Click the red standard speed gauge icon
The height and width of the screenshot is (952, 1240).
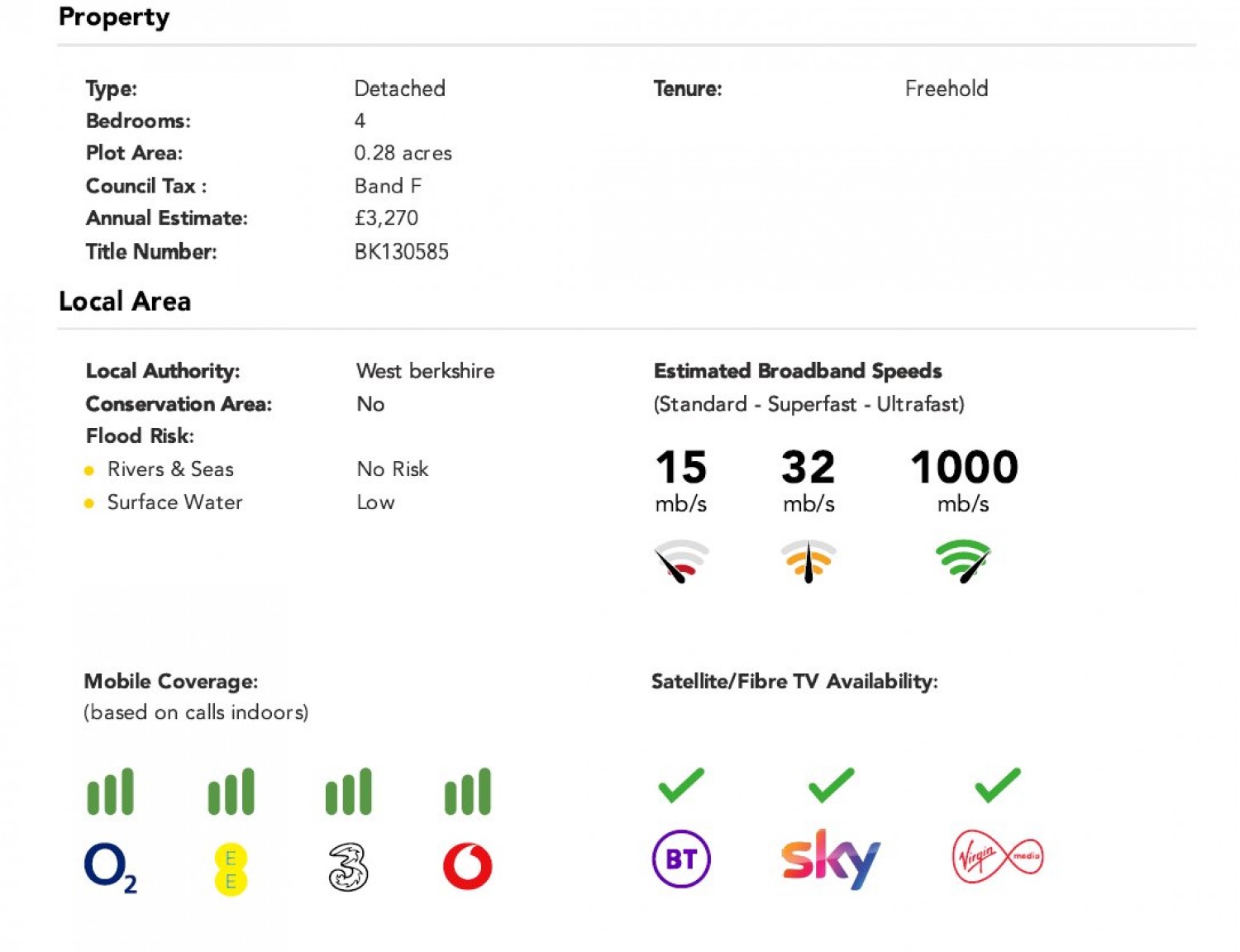coord(681,561)
